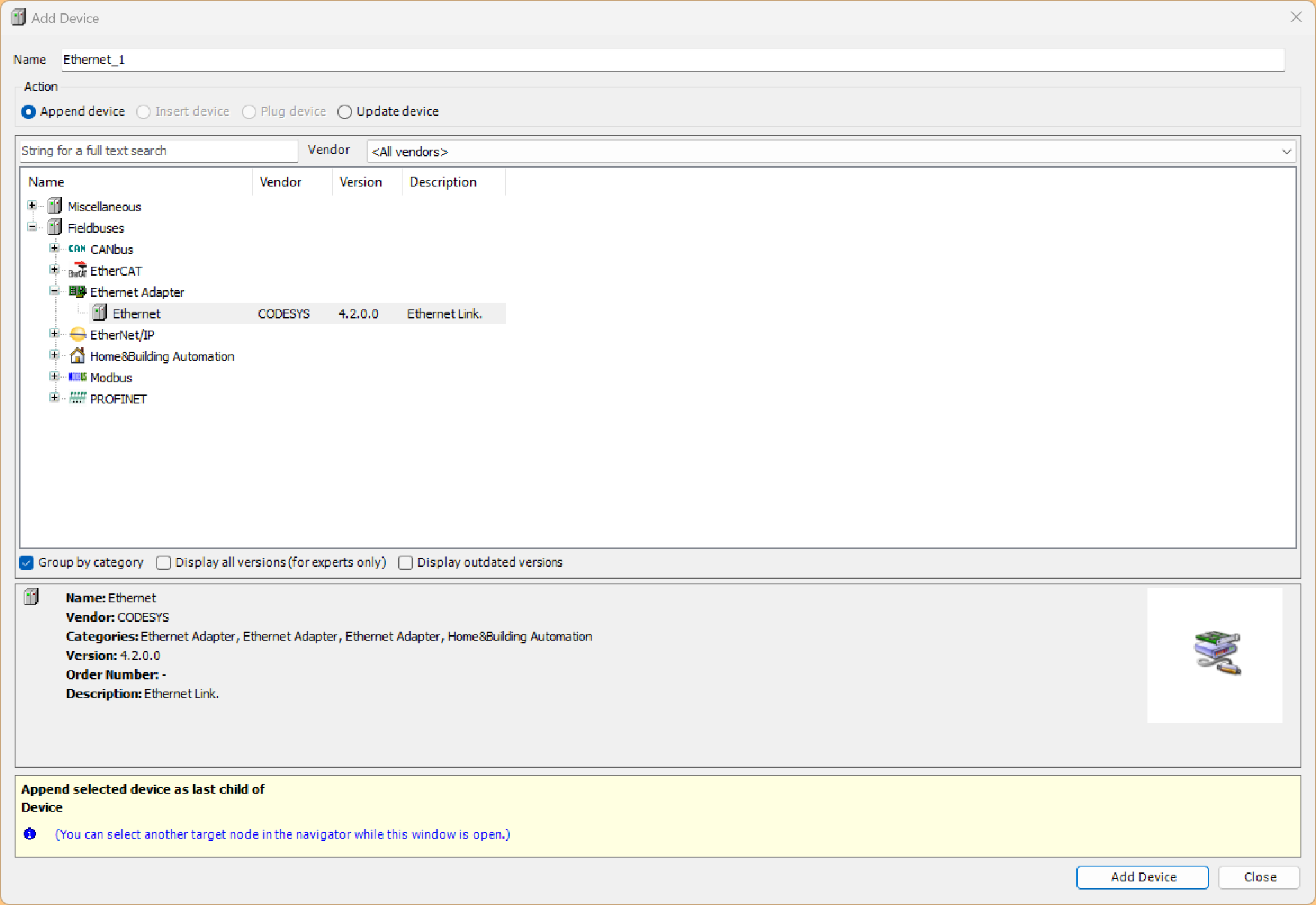Click the full text search field
This screenshot has height=905, width=1316.
(x=157, y=151)
